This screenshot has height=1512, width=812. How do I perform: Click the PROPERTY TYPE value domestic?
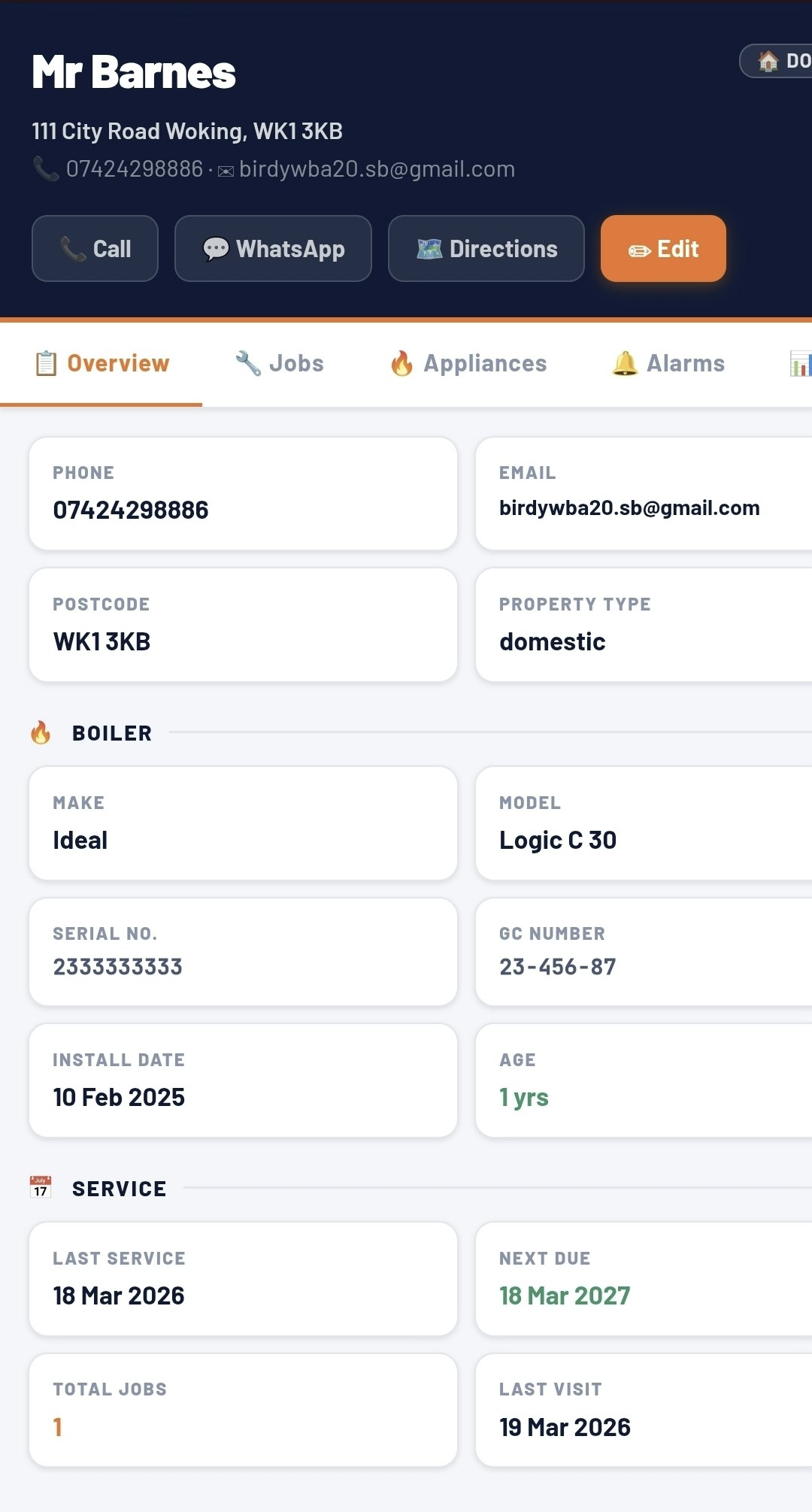tap(553, 641)
